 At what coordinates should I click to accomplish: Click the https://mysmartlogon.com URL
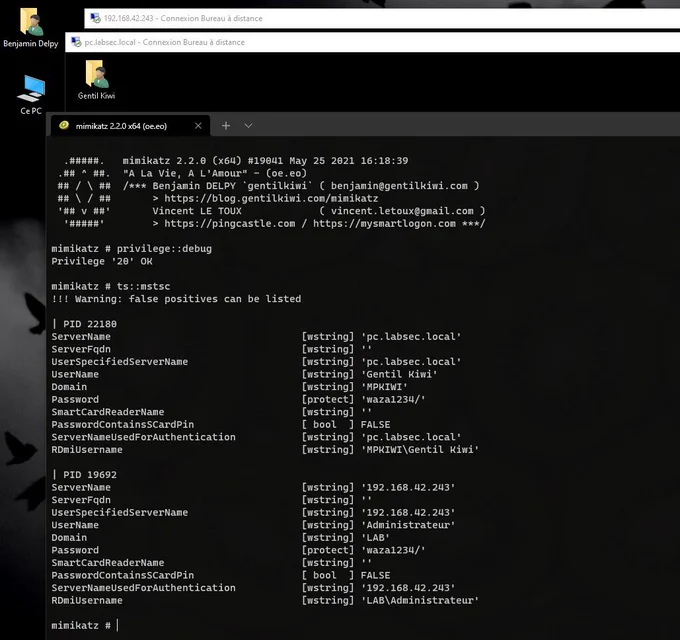click(384, 223)
